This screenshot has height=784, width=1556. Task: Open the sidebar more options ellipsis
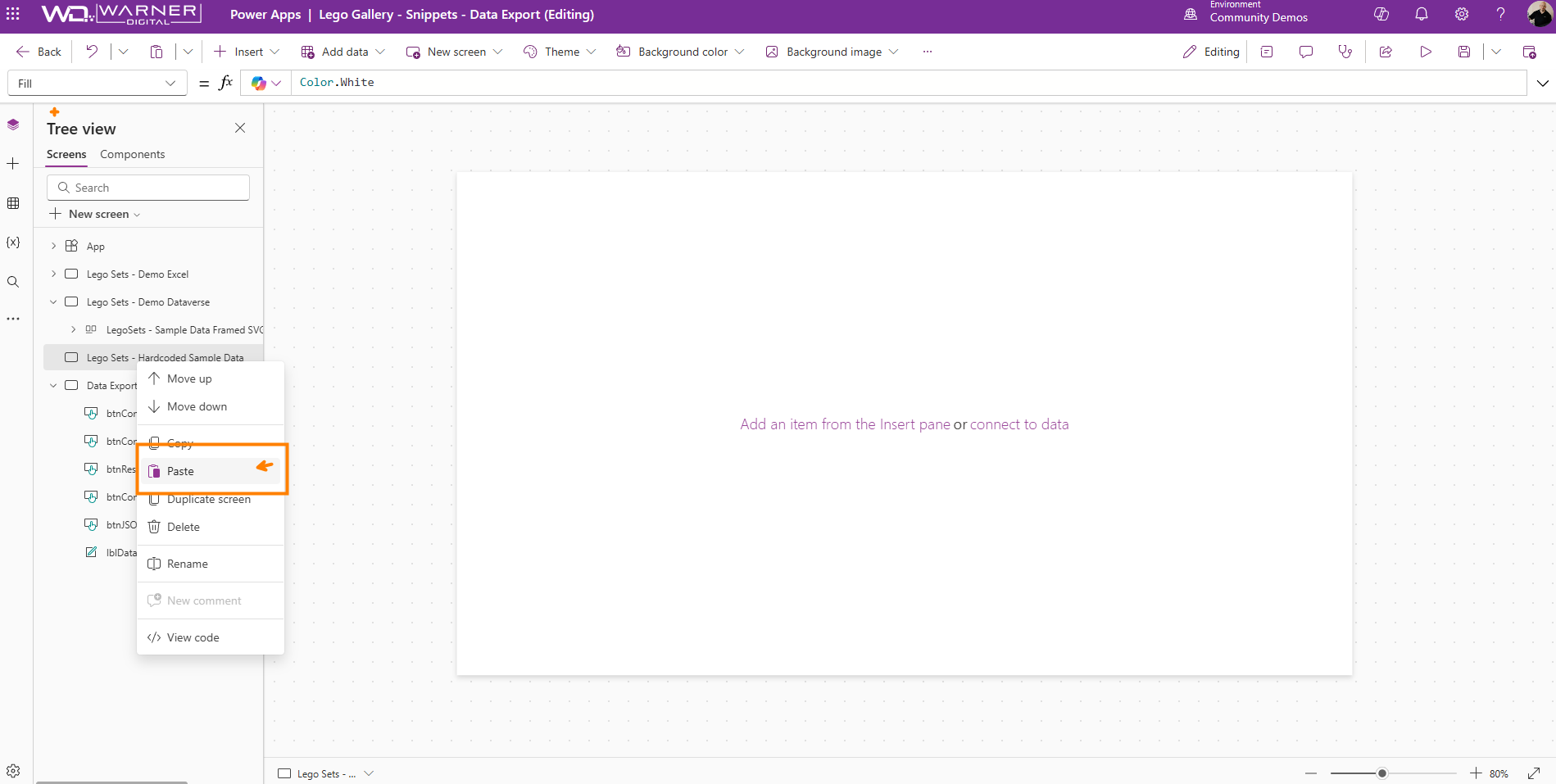13,319
